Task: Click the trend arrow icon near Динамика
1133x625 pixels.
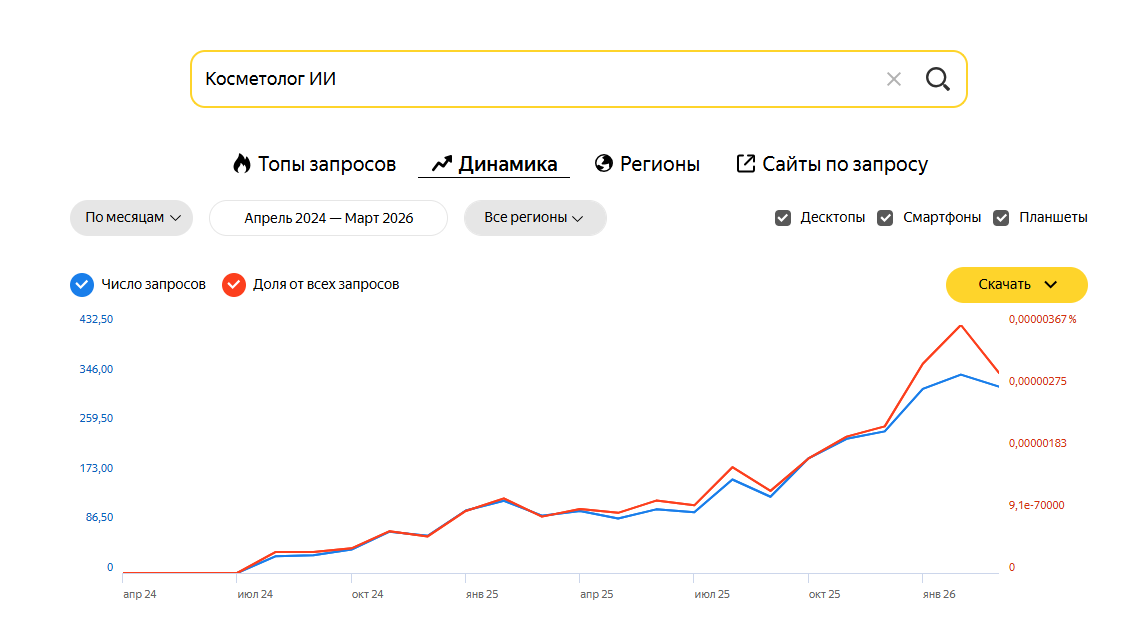Action: click(441, 164)
